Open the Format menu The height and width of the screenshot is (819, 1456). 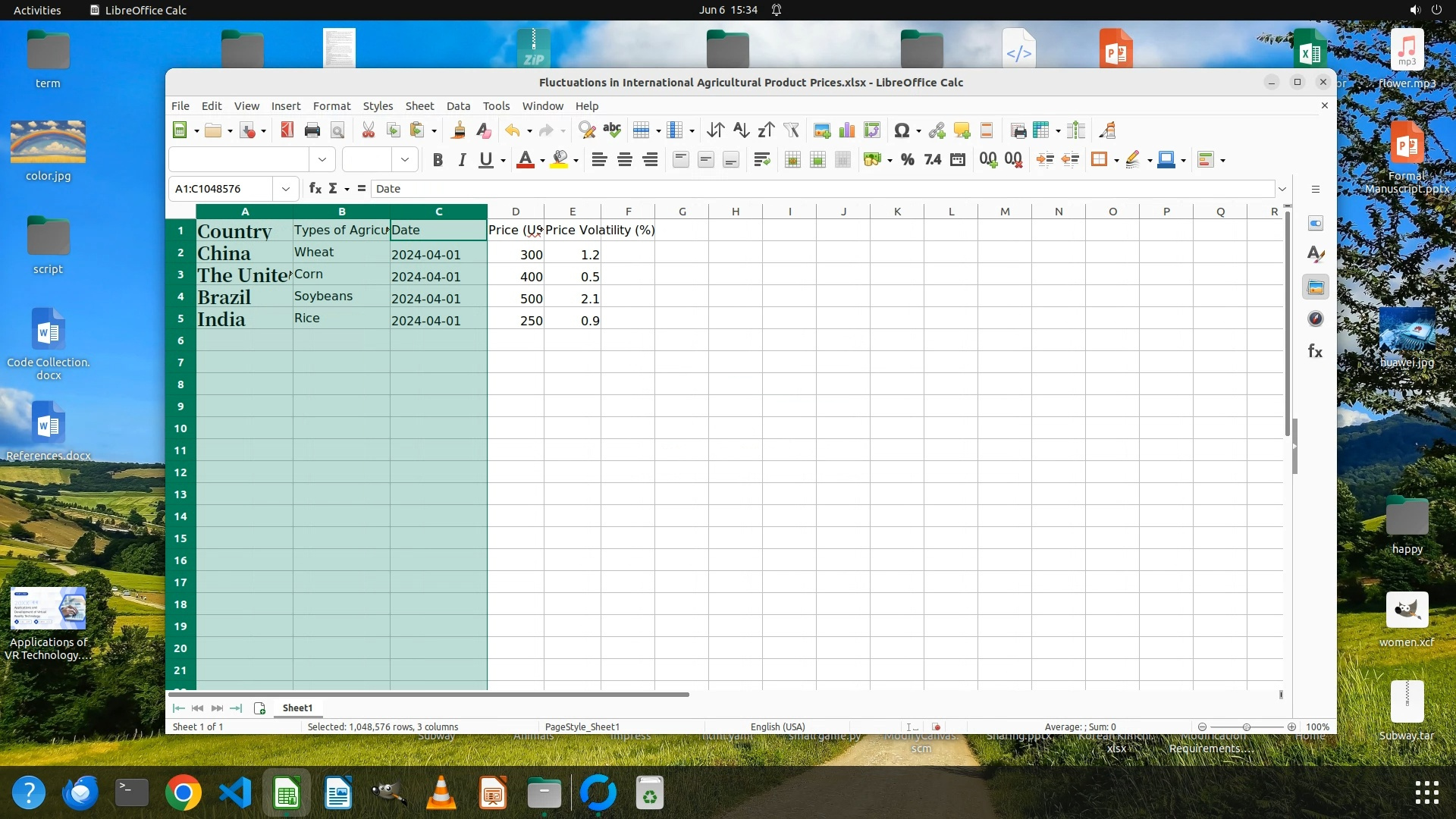tap(331, 106)
